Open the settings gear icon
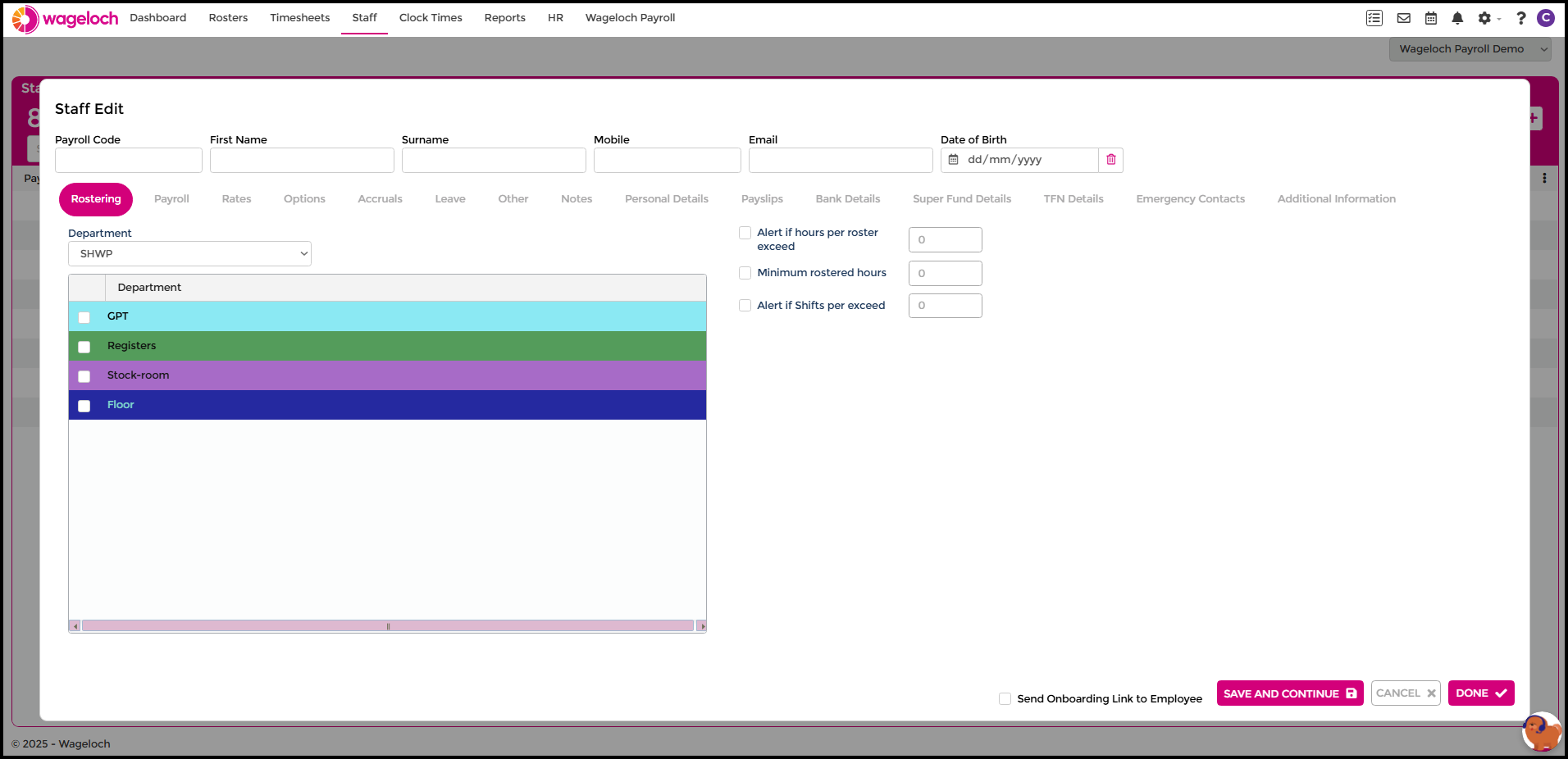The image size is (1568, 759). click(x=1484, y=18)
